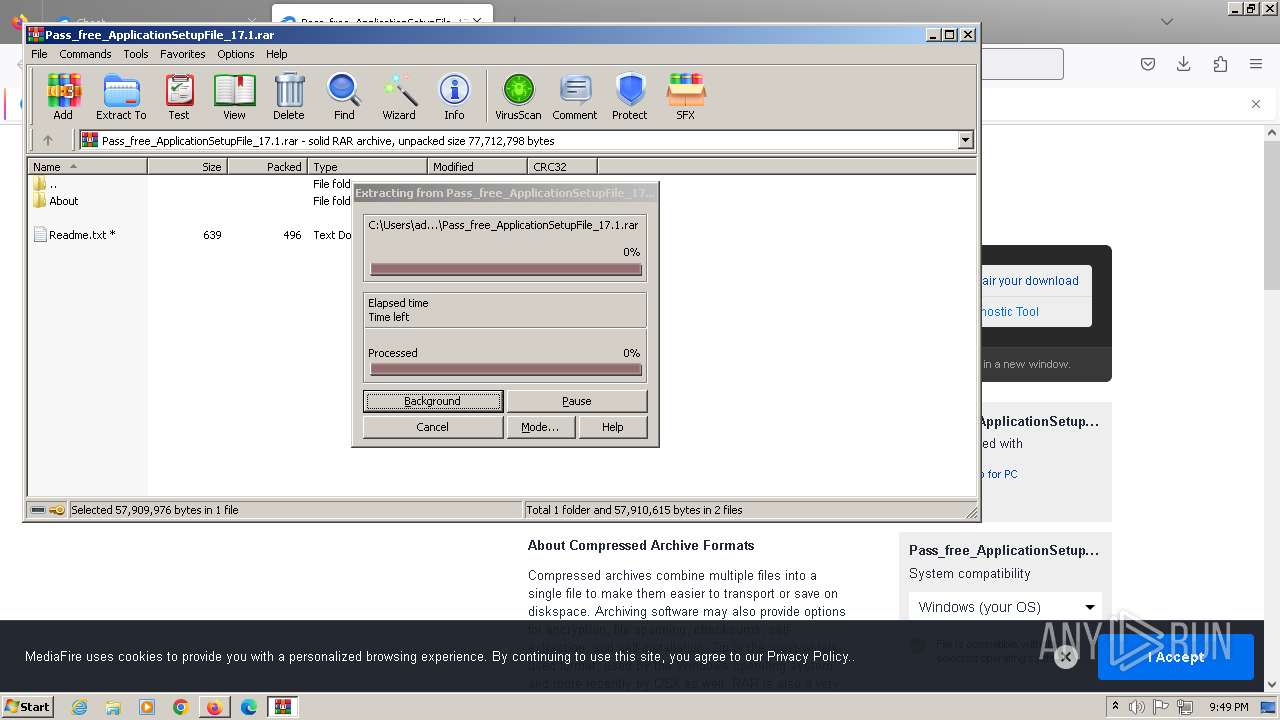Show archive Info
The image size is (1280, 720).
click(454, 97)
